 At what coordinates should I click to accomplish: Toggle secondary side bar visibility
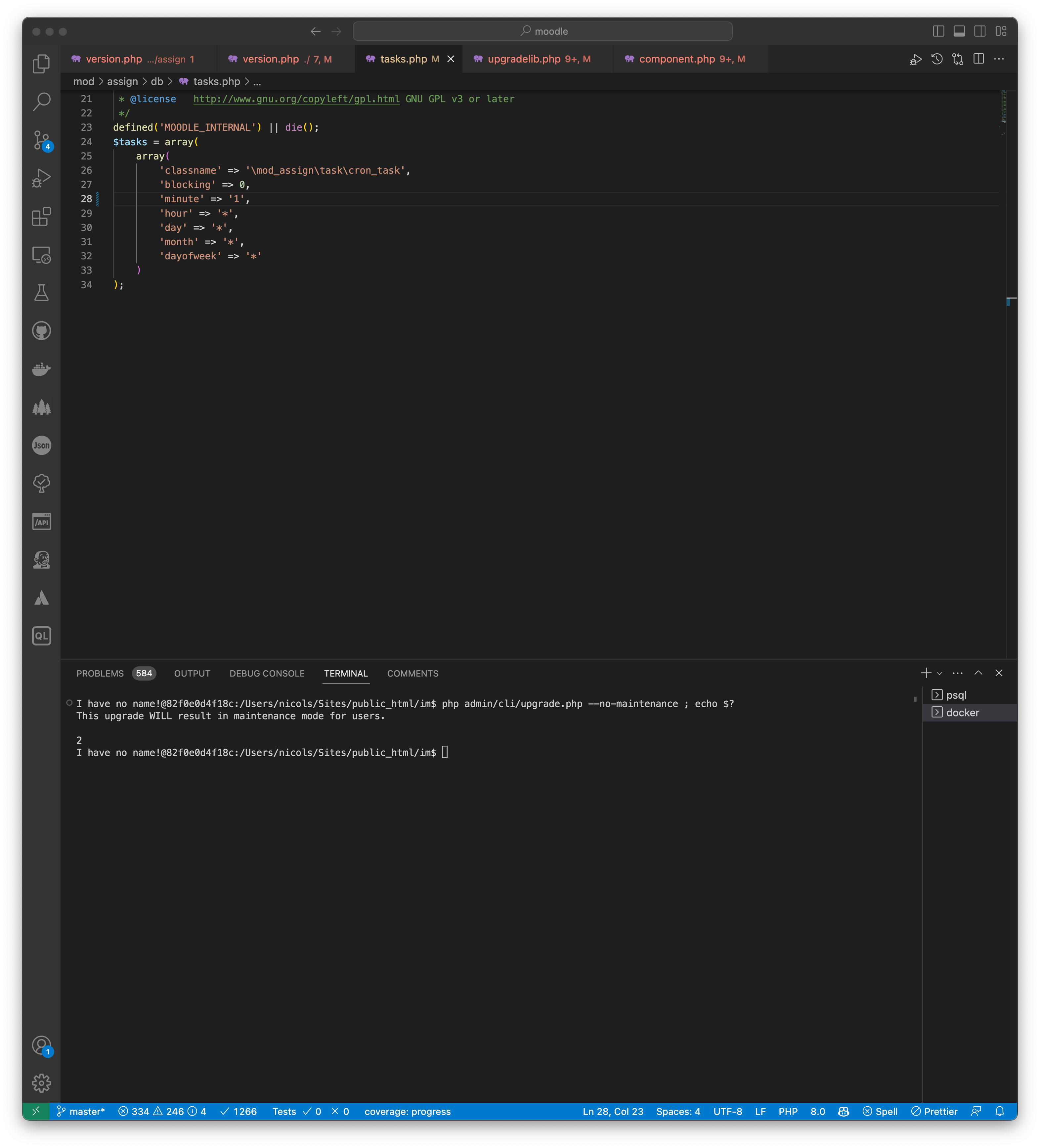980,31
